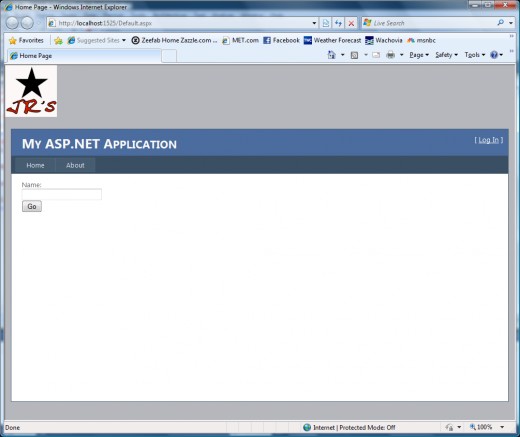Click the Favorites star icon
Image resolution: width=520 pixels, height=437 pixels.
[13, 41]
